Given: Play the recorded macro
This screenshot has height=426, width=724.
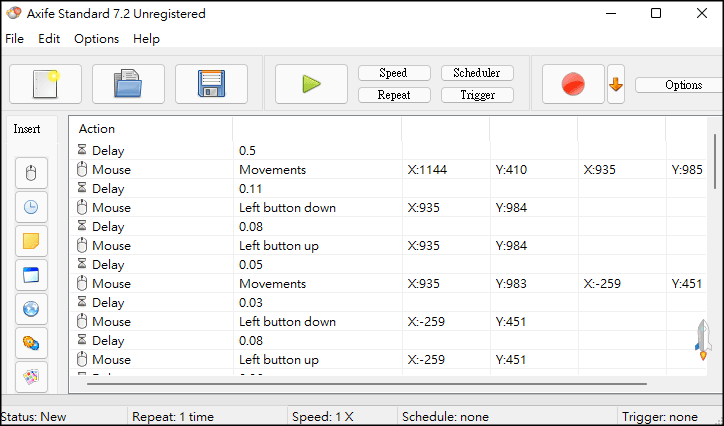Looking at the screenshot, I should (x=311, y=84).
